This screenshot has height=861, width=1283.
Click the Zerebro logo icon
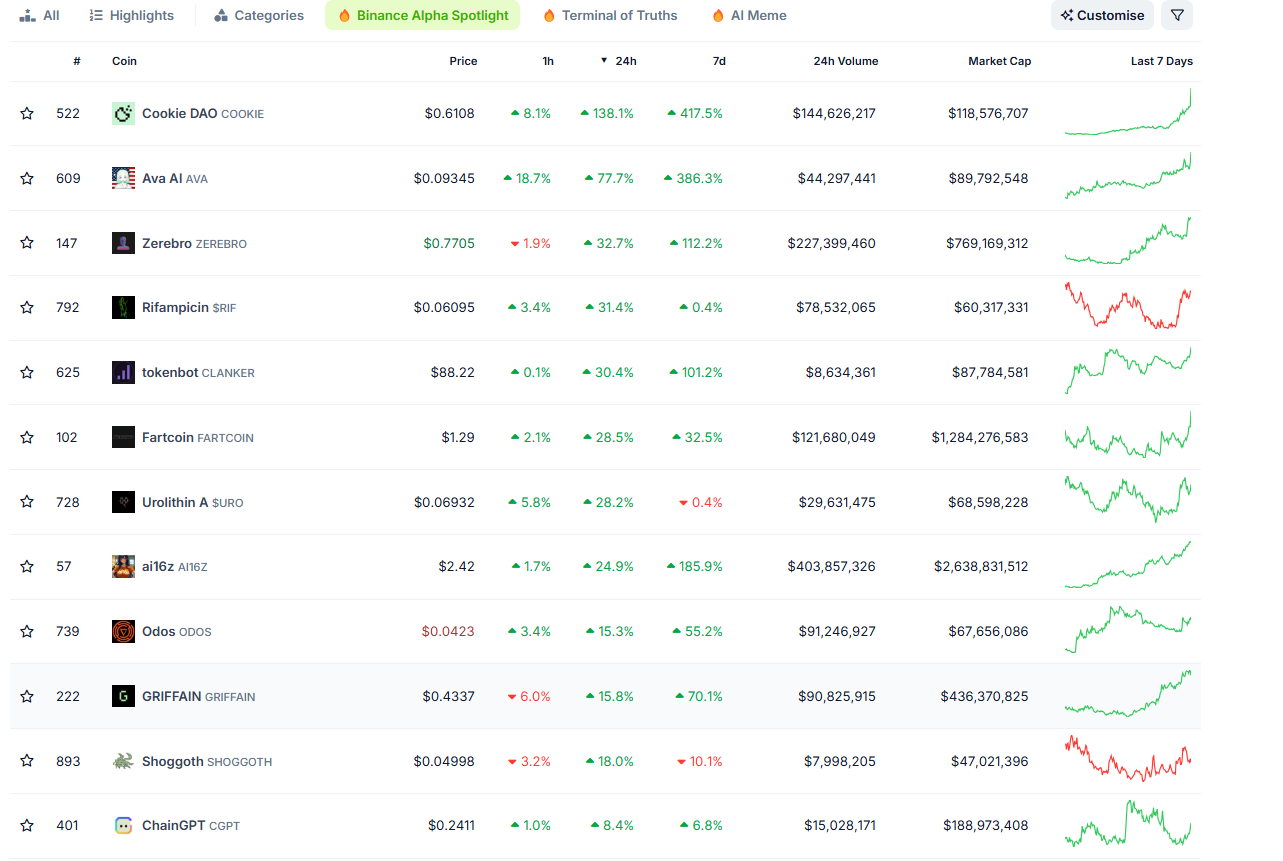pos(123,243)
